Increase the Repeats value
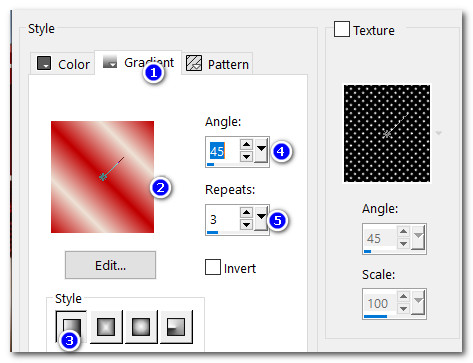This screenshot has width=473, height=363. [x=246, y=213]
